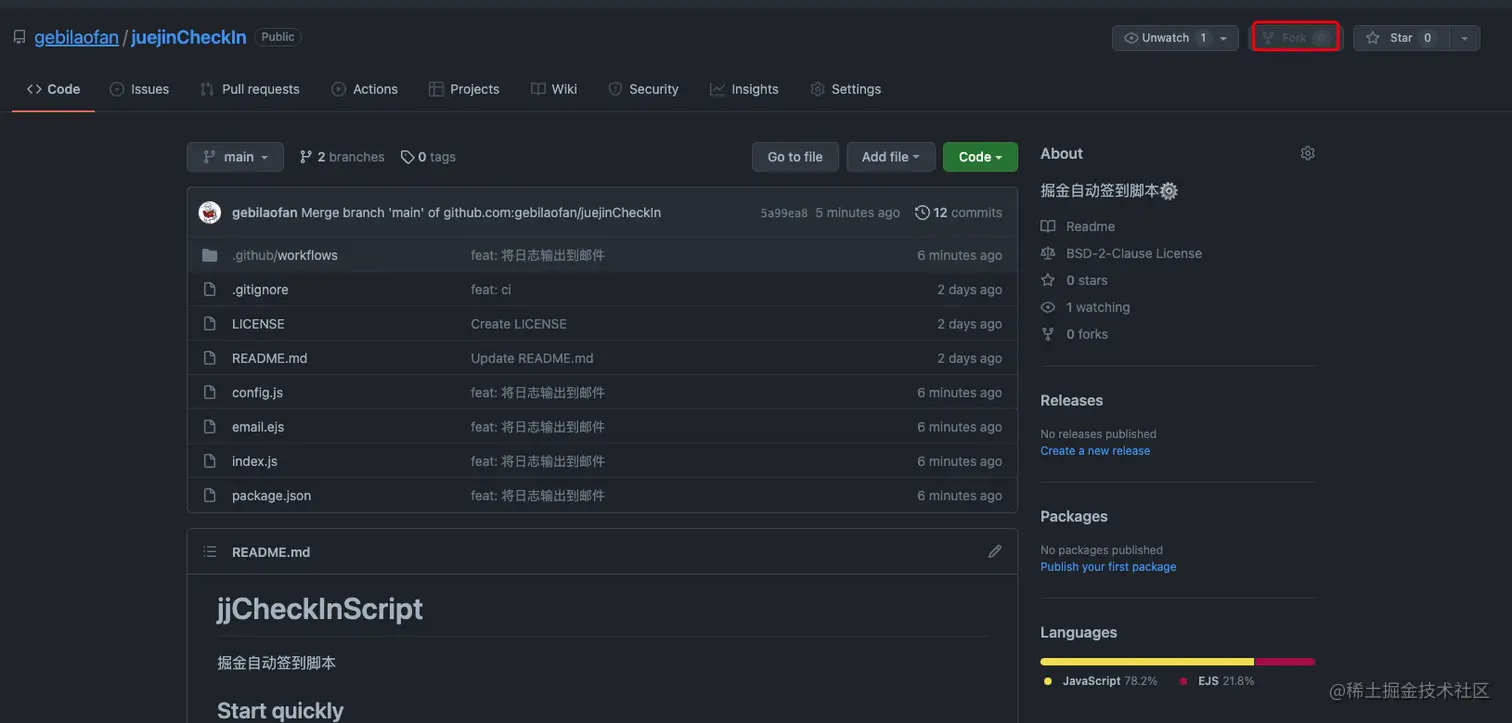Click the file icon next to package.json
This screenshot has width=1512, height=723.
click(209, 495)
